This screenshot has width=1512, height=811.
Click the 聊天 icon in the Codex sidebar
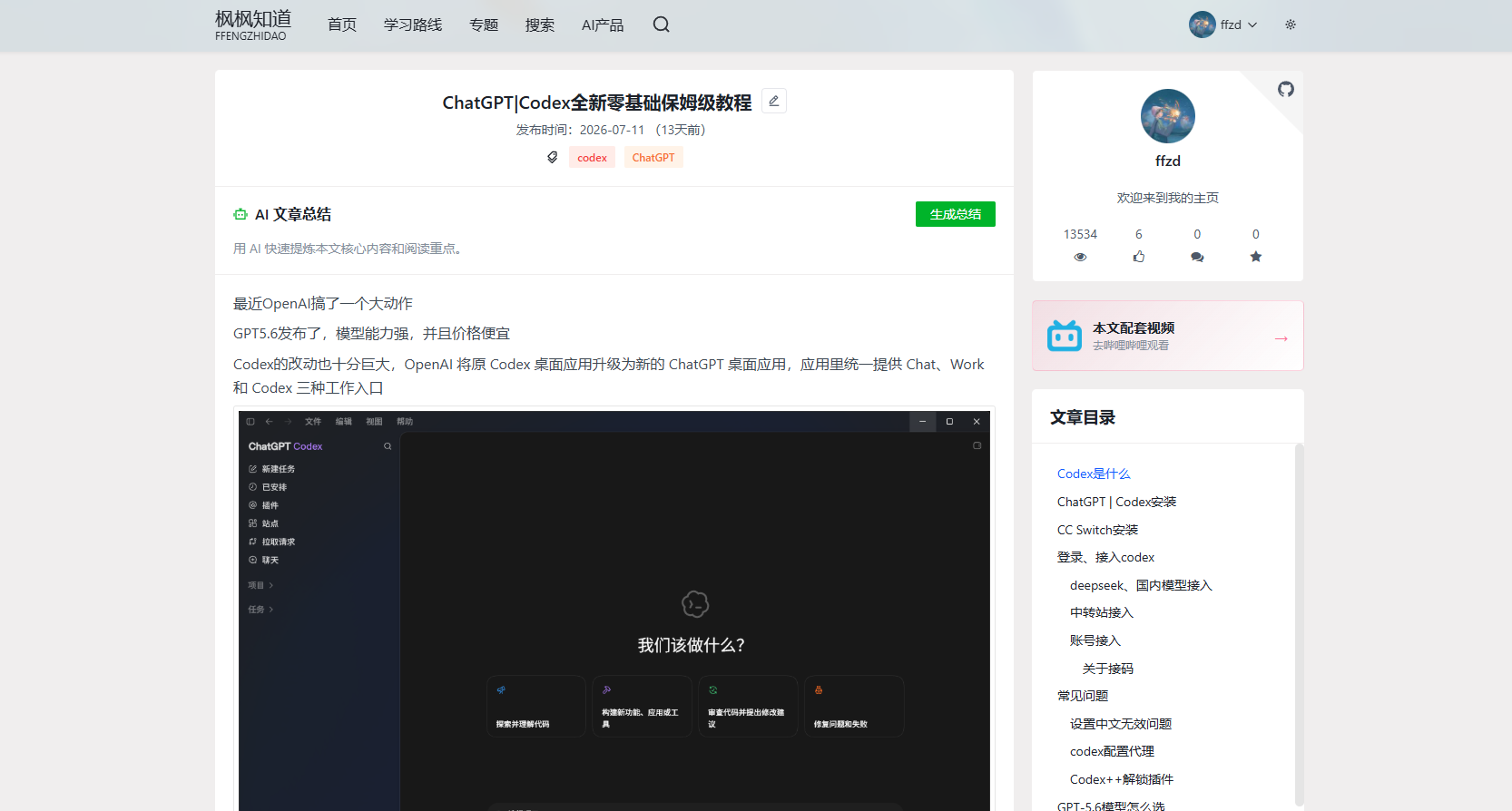tap(253, 560)
